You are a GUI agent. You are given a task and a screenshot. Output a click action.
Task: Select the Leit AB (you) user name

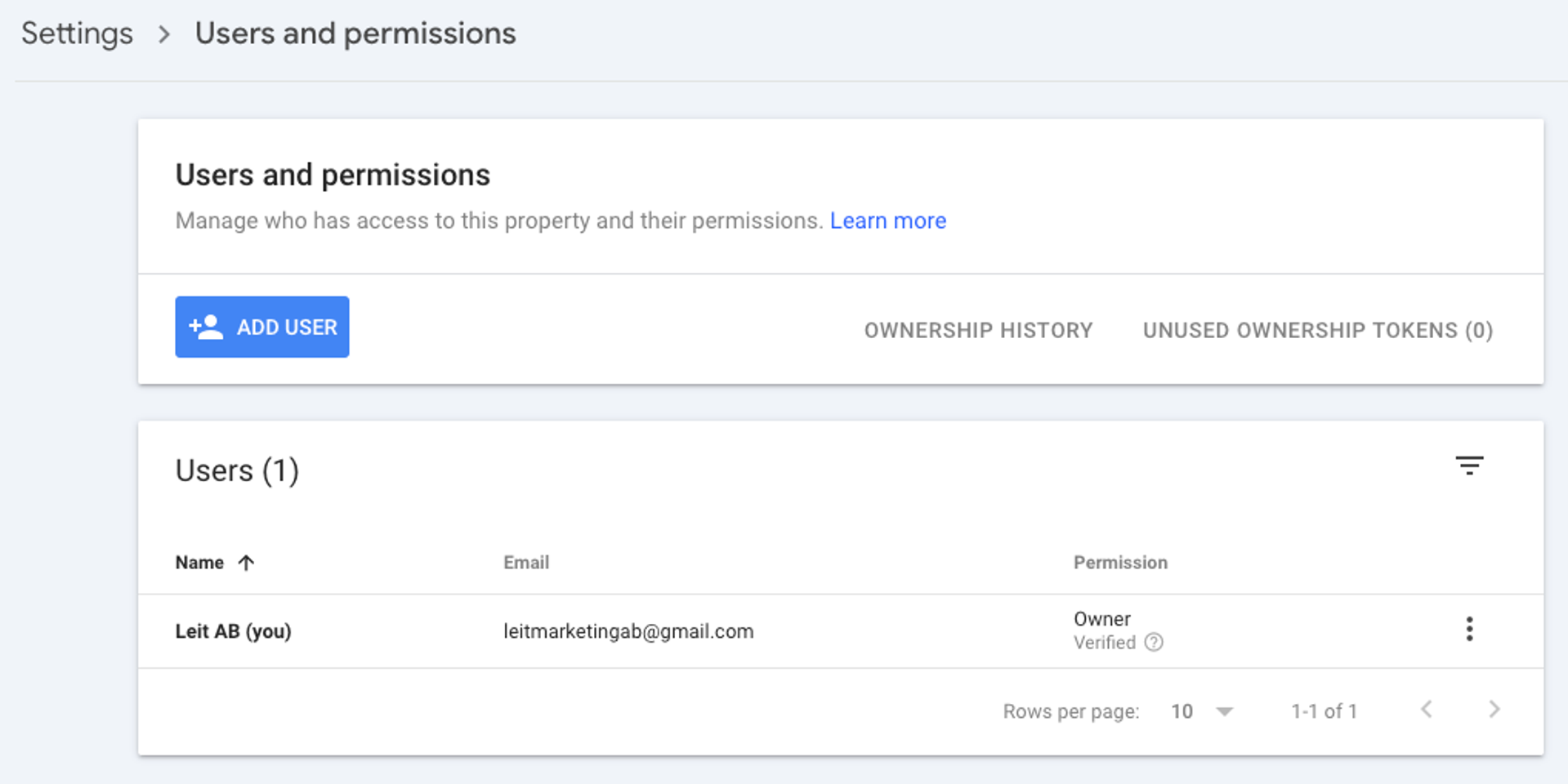point(233,631)
